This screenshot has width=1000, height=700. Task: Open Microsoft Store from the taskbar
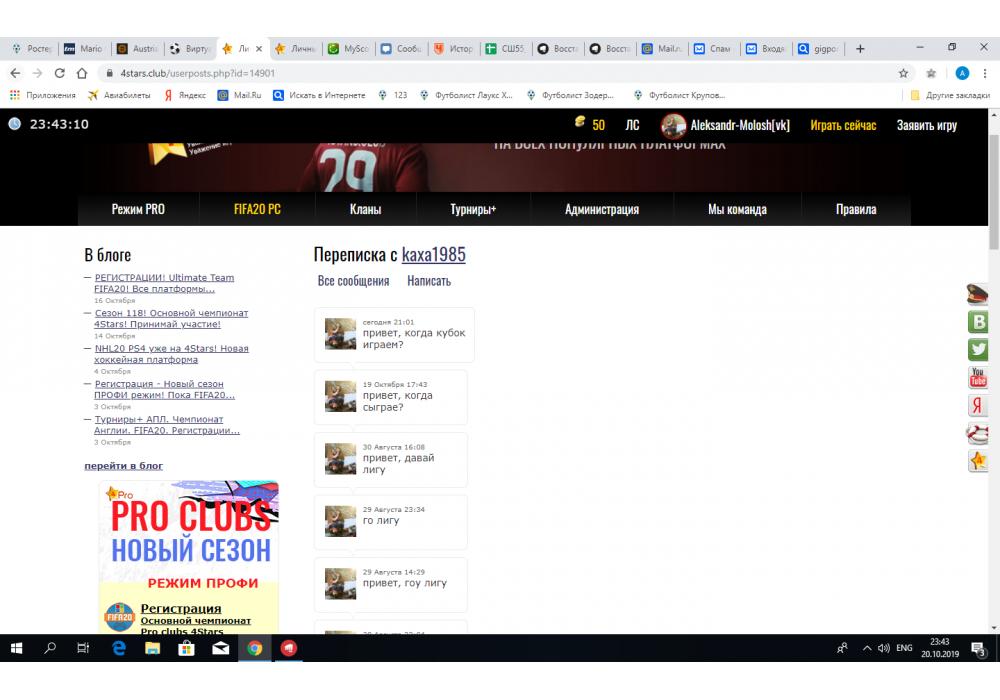coord(186,648)
